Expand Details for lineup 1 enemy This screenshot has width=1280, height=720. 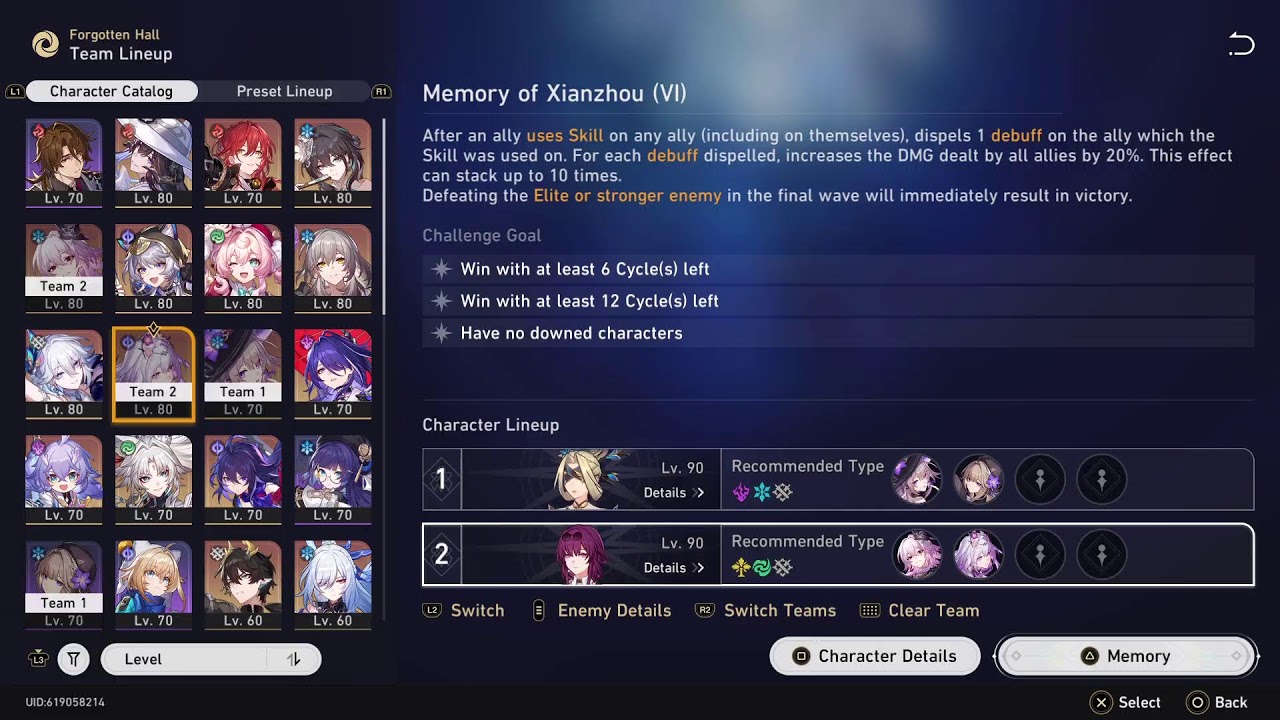click(x=673, y=493)
